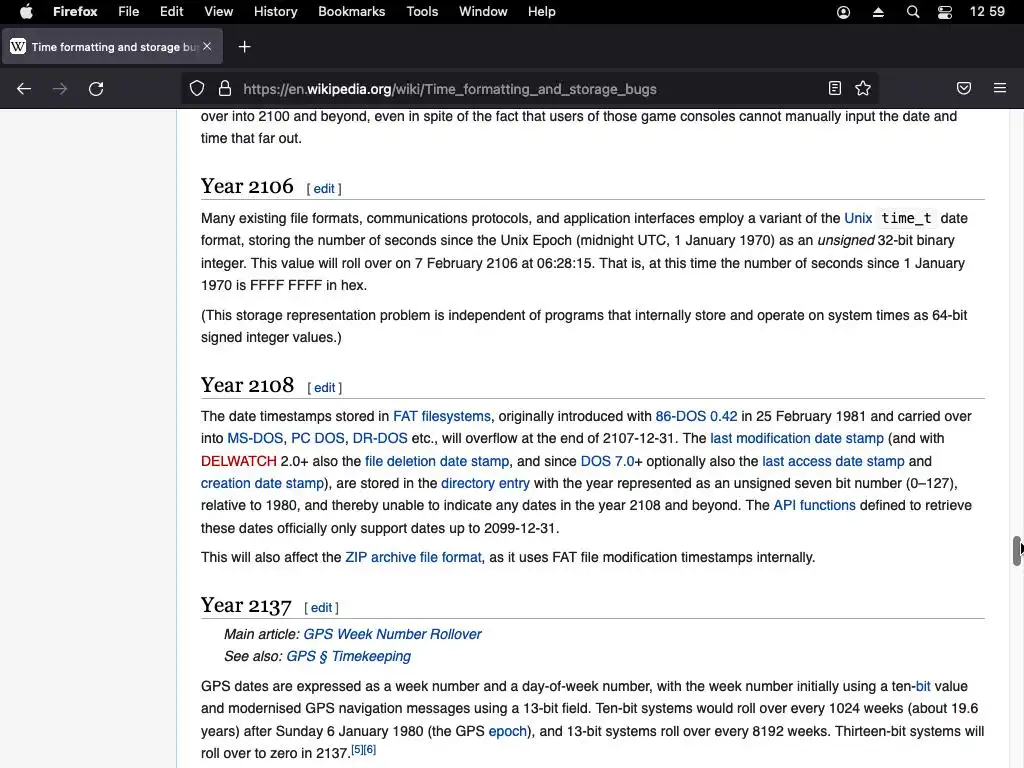Open GPS § Timekeeping see-also link

coord(349,657)
